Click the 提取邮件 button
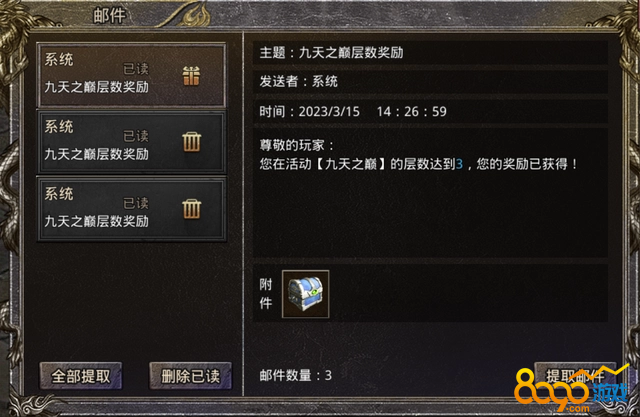Viewport: 640px width, 417px height. [x=575, y=375]
